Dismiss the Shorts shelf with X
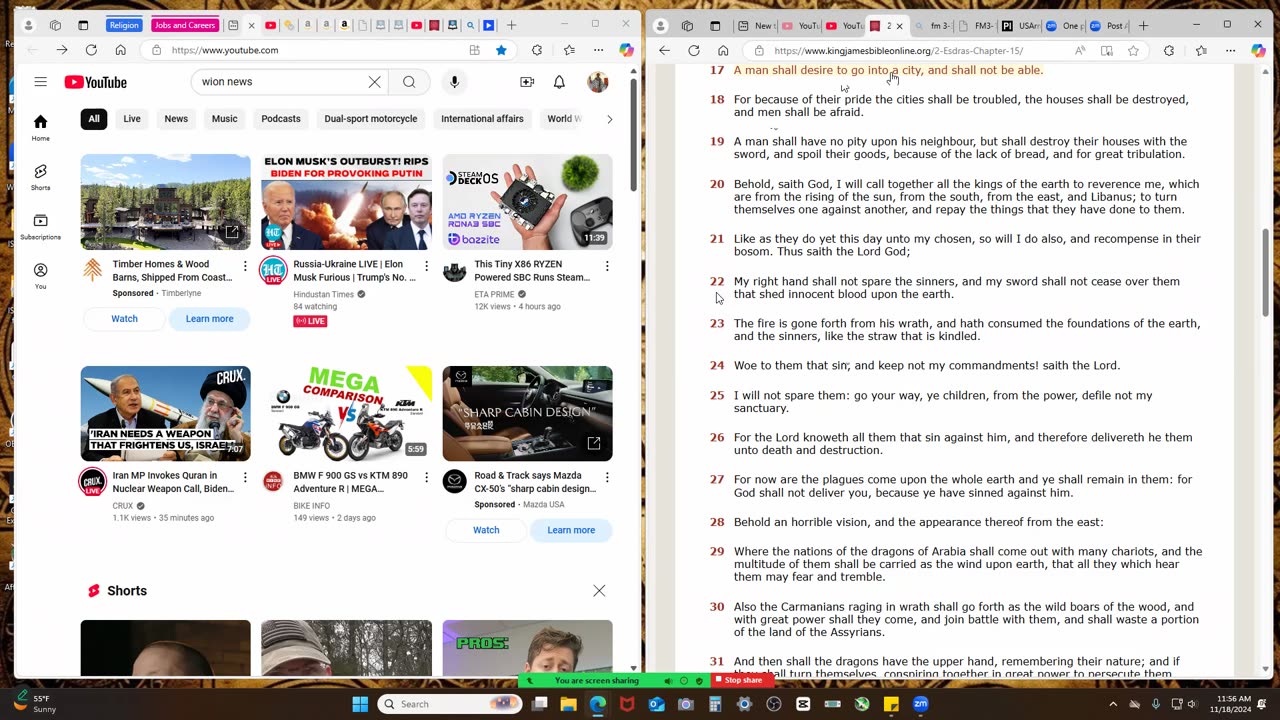The image size is (1280, 720). (599, 591)
